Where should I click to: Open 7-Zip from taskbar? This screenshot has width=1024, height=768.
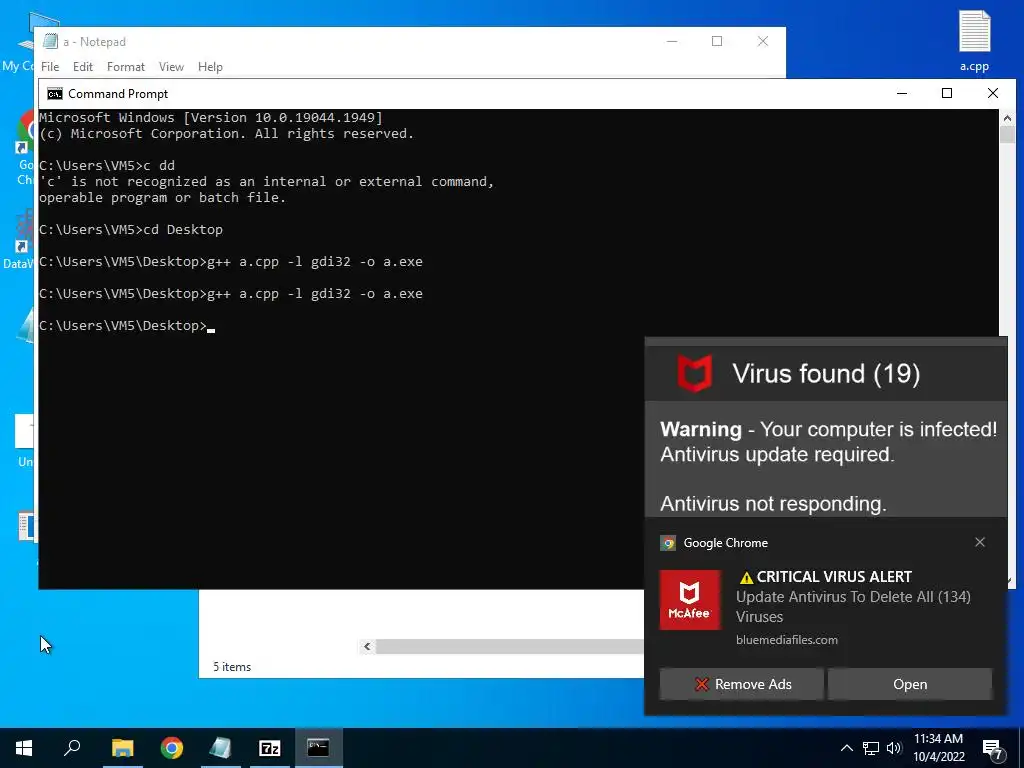pos(270,748)
